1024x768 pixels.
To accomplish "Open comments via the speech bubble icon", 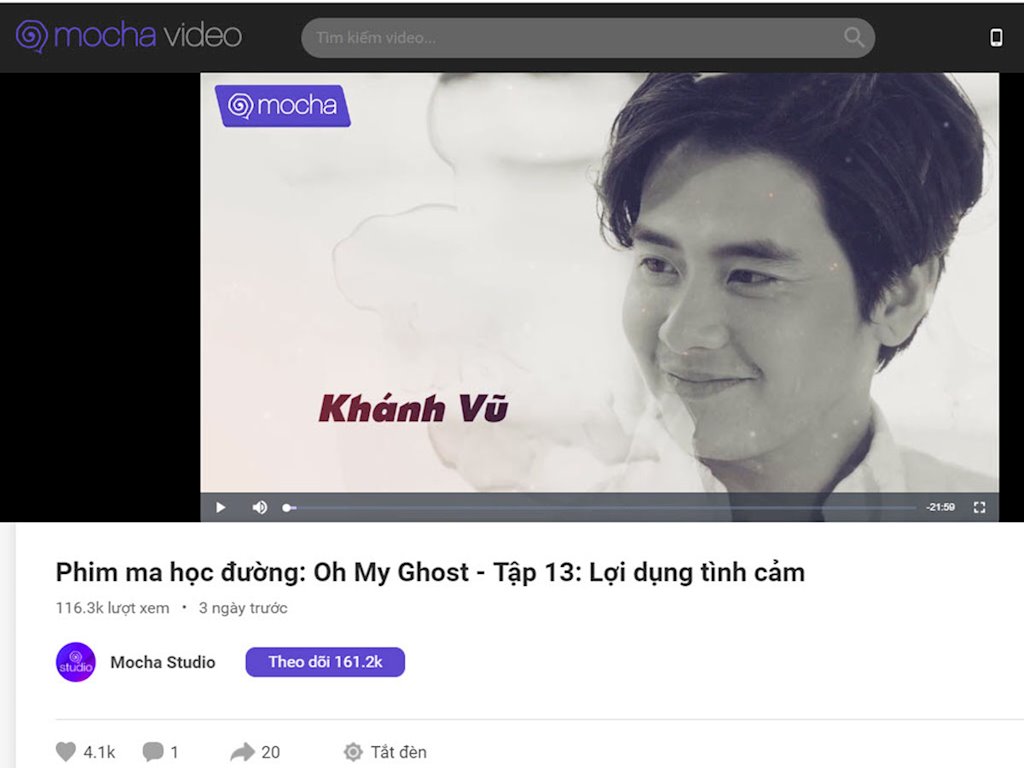I will 153,752.
